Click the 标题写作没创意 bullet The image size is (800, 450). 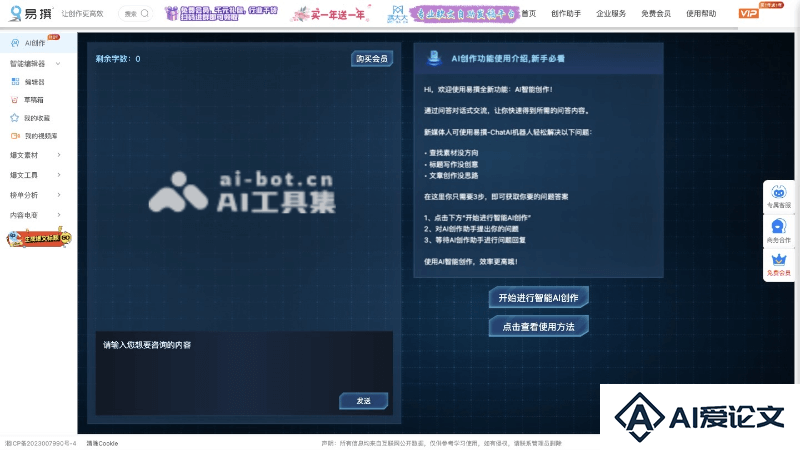(452, 164)
